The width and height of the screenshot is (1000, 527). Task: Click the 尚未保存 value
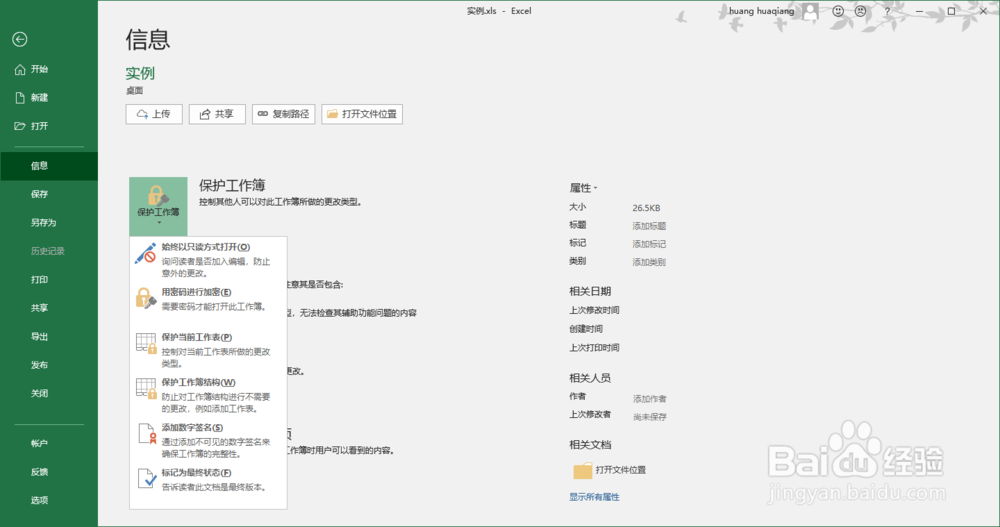pyautogui.click(x=649, y=417)
